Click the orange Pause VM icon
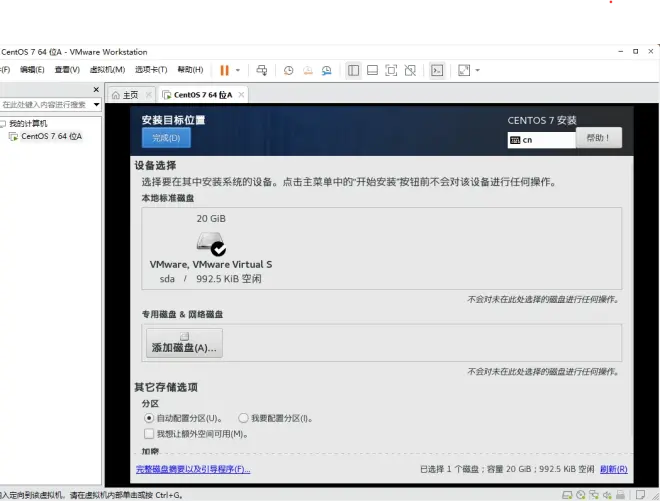Viewport: 660px width, 501px height. tap(224, 70)
